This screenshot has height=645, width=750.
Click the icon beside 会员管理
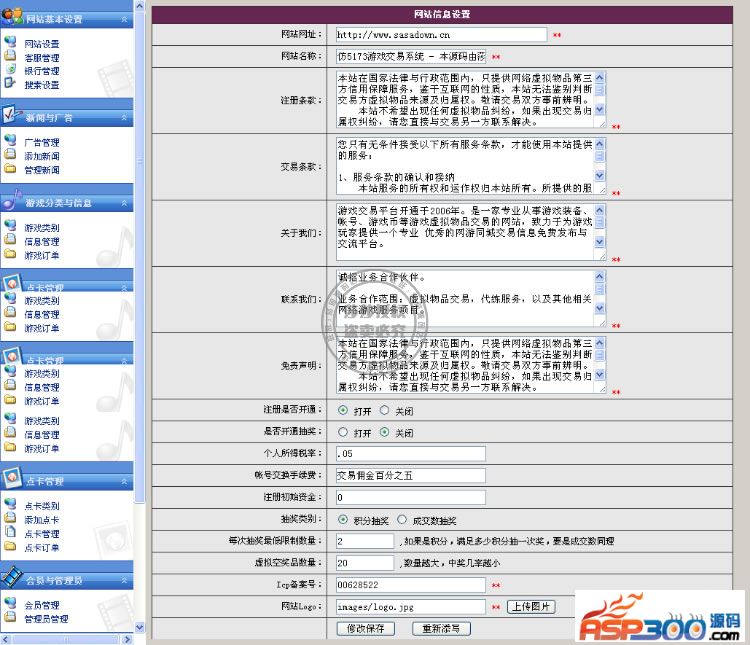tap(11, 603)
